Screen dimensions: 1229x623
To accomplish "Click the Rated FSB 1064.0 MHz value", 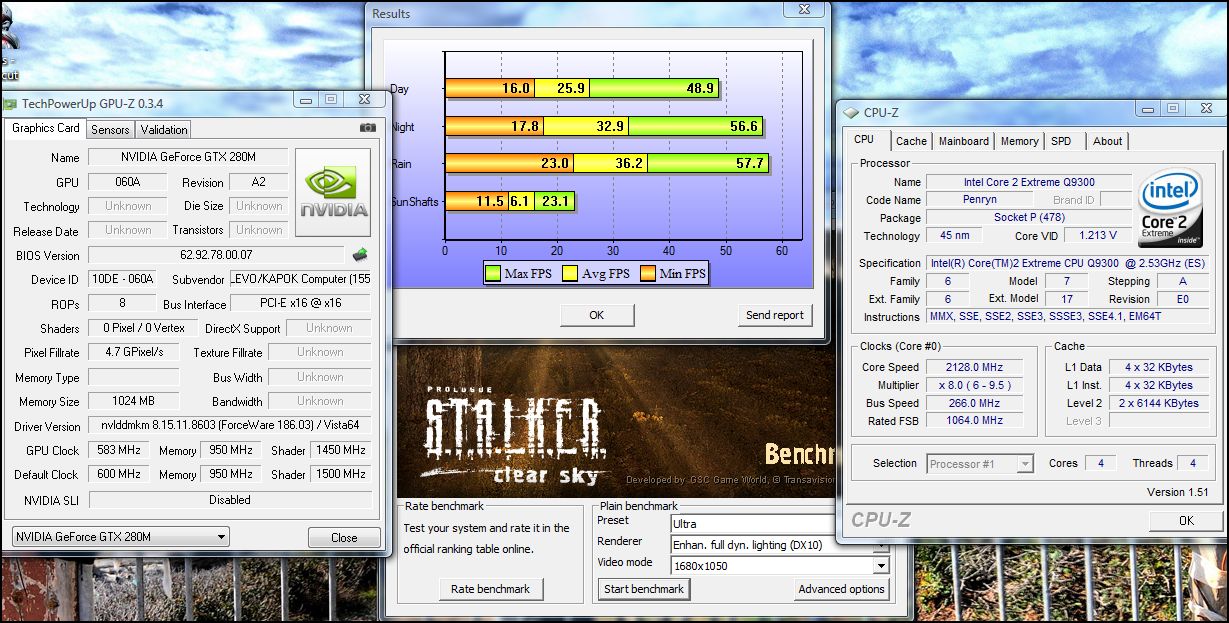I will [974, 421].
